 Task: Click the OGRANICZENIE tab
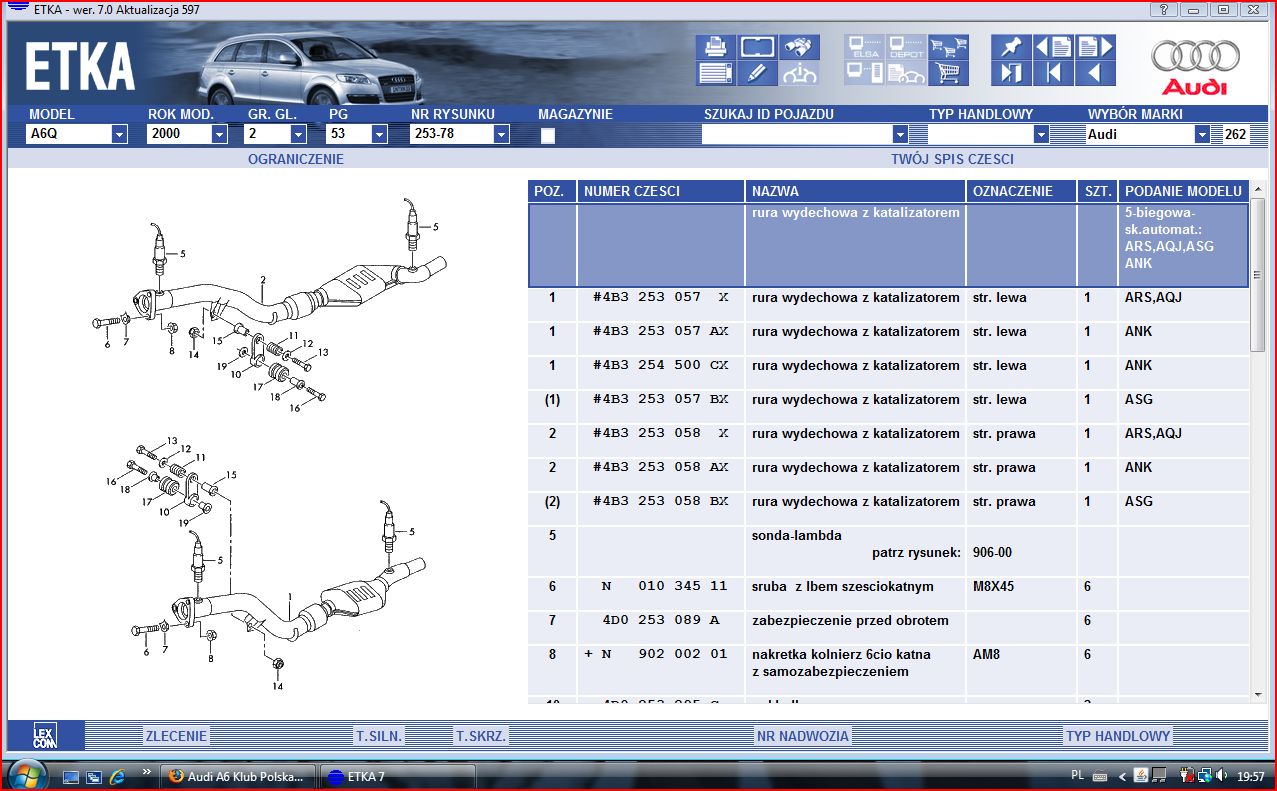coord(295,159)
